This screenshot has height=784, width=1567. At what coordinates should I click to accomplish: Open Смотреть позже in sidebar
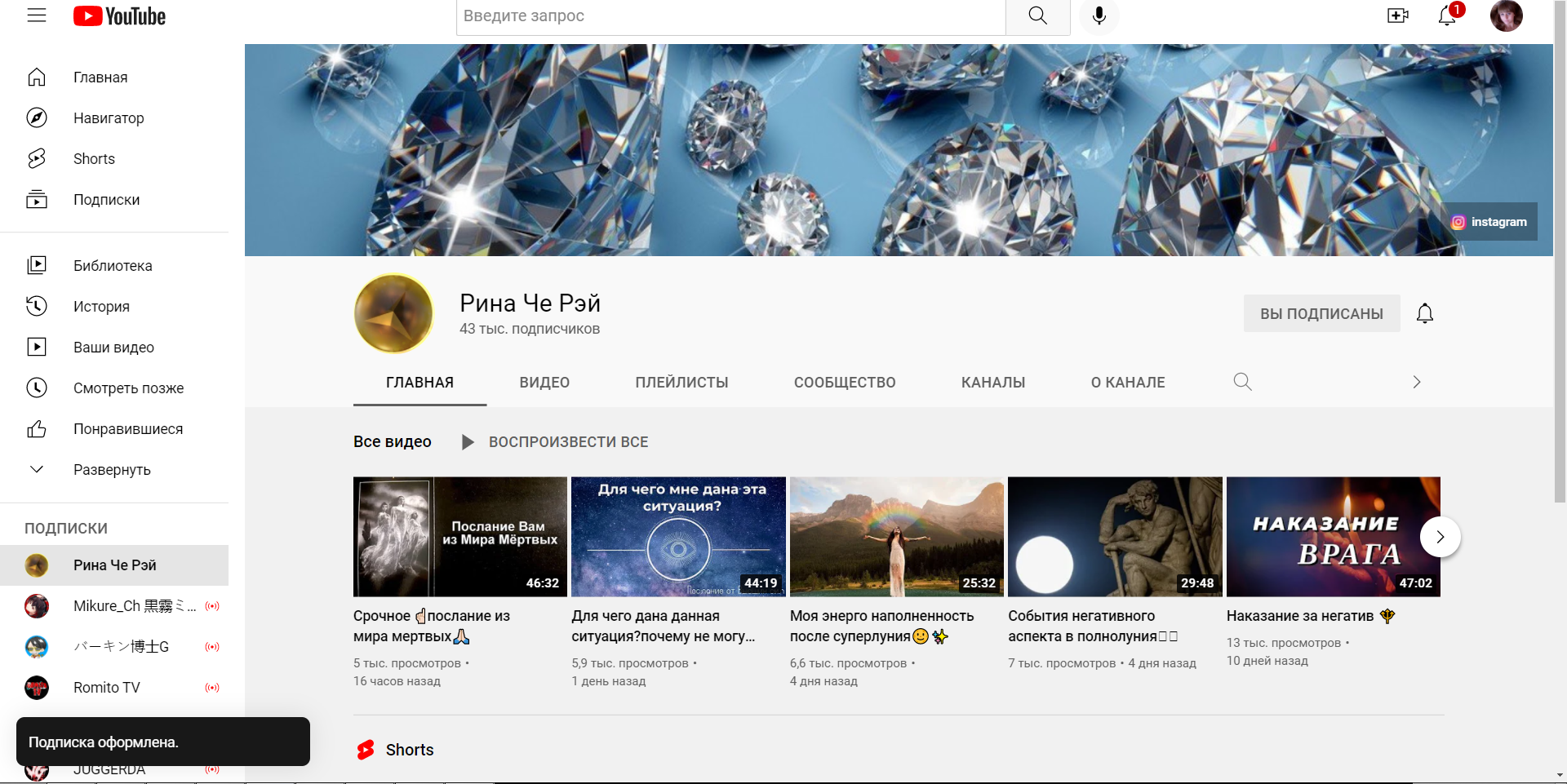(114, 388)
